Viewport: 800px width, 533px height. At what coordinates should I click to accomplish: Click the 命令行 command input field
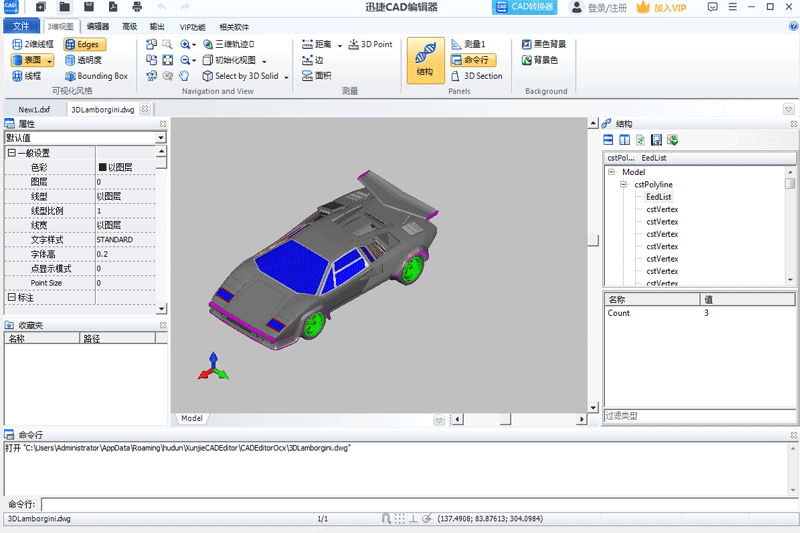pos(418,504)
